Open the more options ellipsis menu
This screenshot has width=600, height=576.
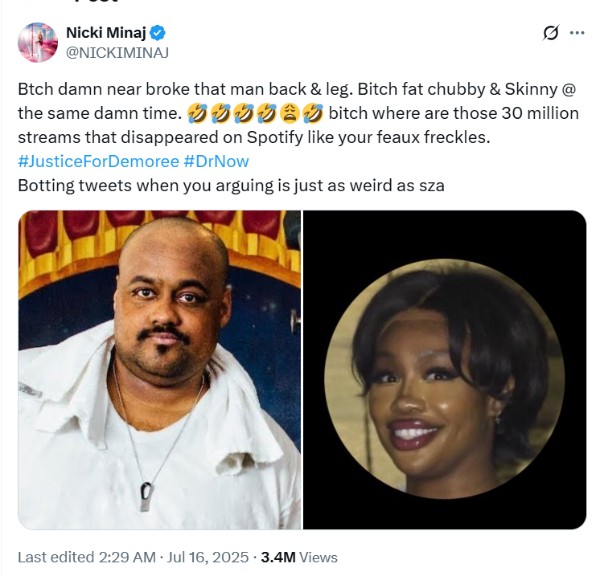point(577,33)
